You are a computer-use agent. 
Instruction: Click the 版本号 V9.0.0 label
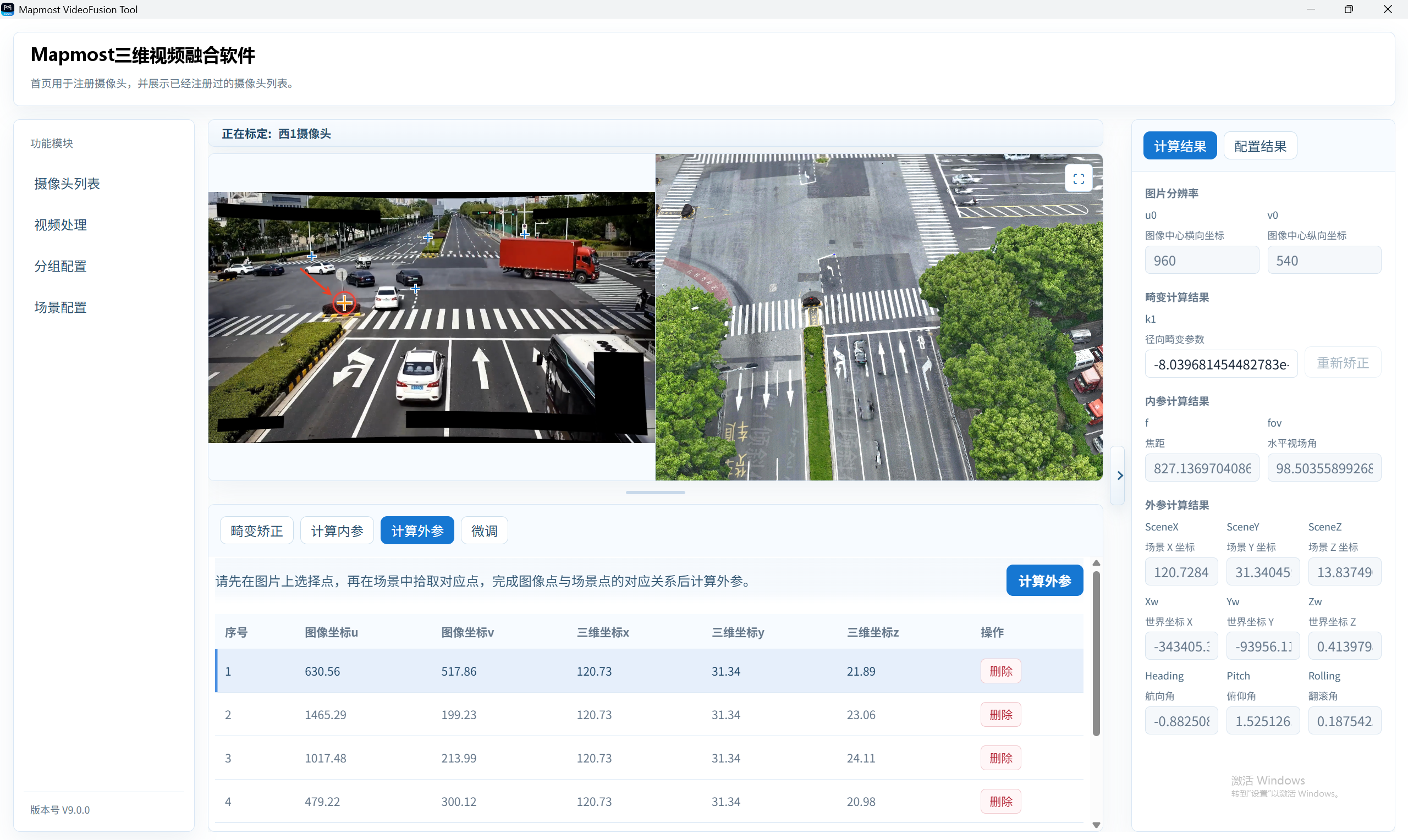coord(60,809)
